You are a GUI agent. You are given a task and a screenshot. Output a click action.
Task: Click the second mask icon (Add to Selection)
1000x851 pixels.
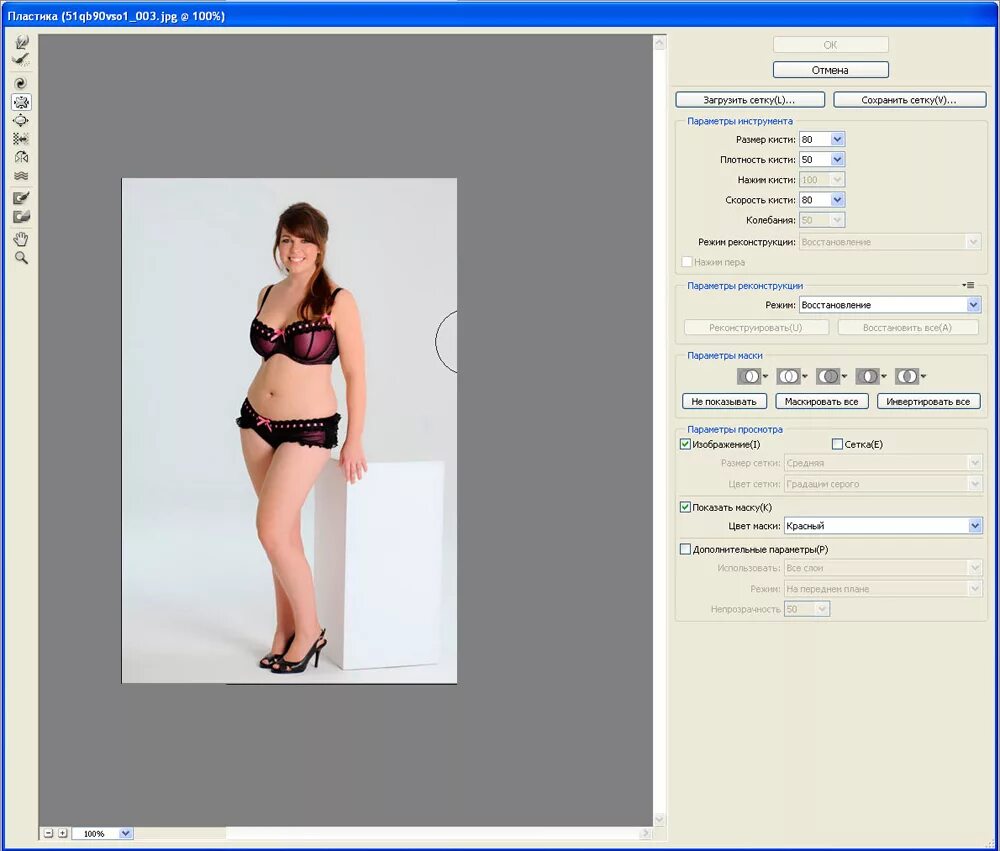(789, 376)
